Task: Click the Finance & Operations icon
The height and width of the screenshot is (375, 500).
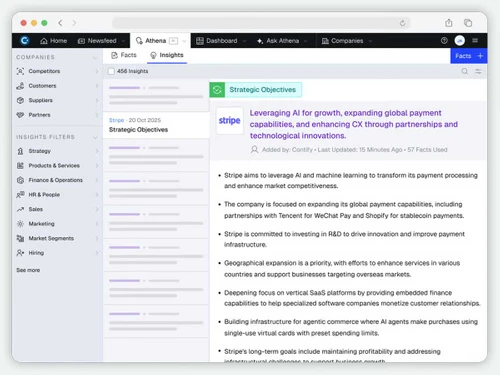Action: click(20, 180)
